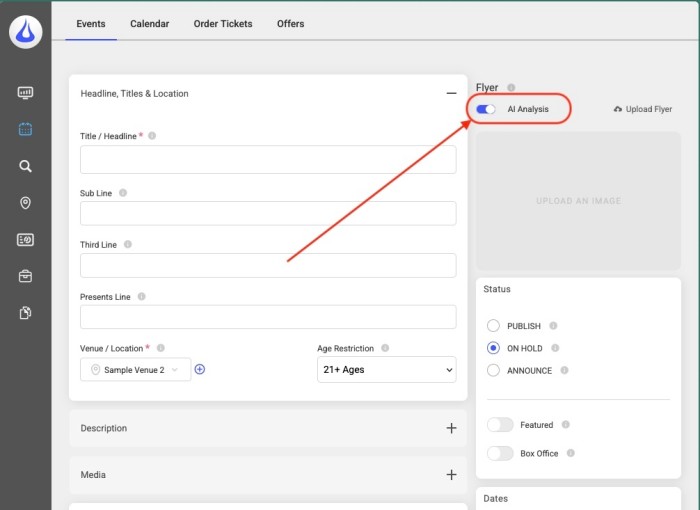Click info icon beside Presents Line
Image resolution: width=700 pixels, height=510 pixels.
142,297
